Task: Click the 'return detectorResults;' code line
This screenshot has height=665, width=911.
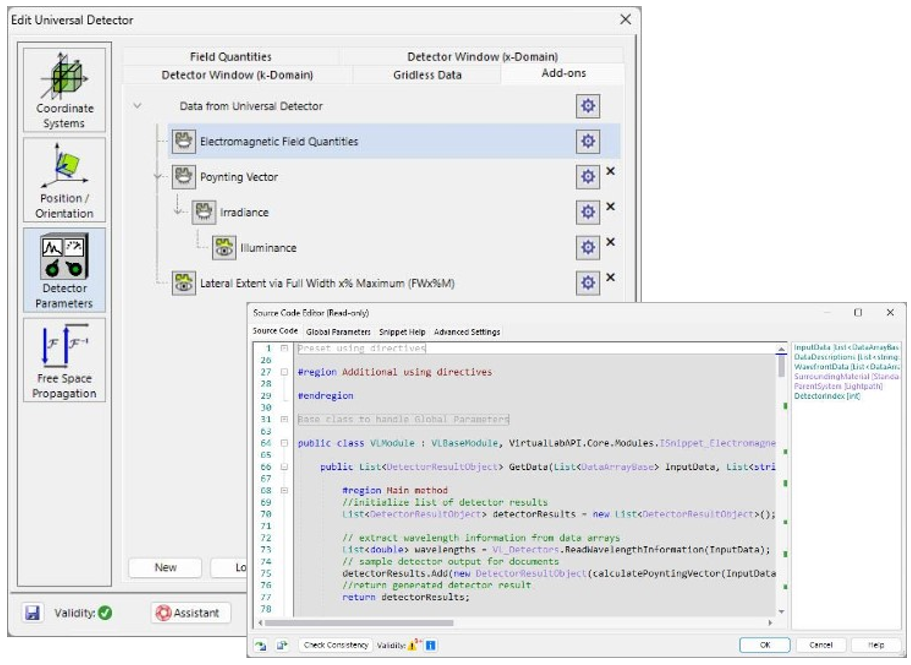Action: (x=406, y=597)
